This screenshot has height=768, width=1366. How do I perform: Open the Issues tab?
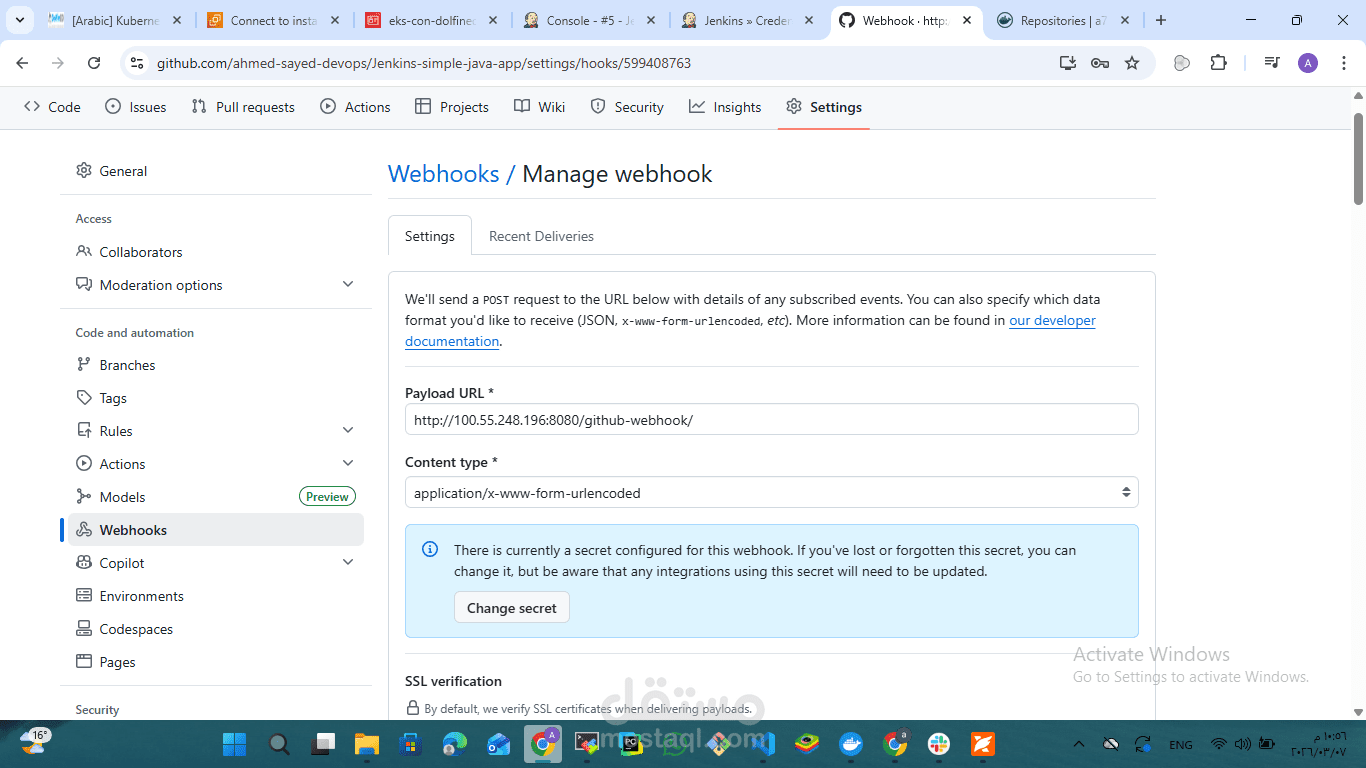(x=136, y=107)
